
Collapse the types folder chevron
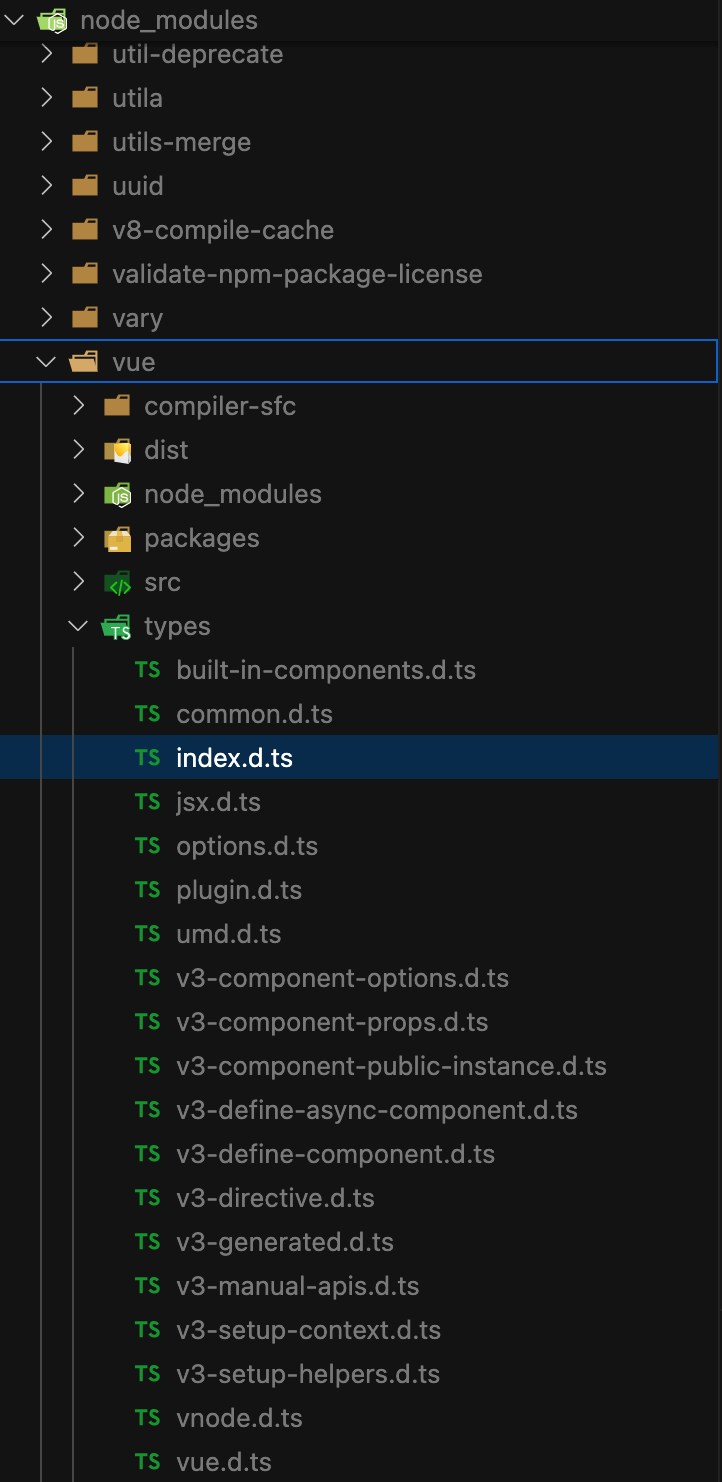78,626
